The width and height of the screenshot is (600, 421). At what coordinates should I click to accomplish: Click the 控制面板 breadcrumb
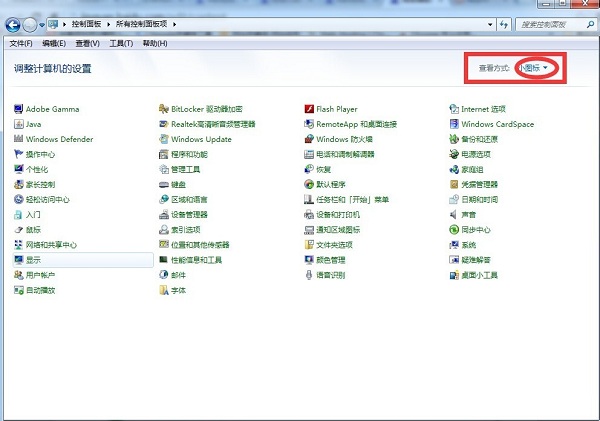[86, 24]
